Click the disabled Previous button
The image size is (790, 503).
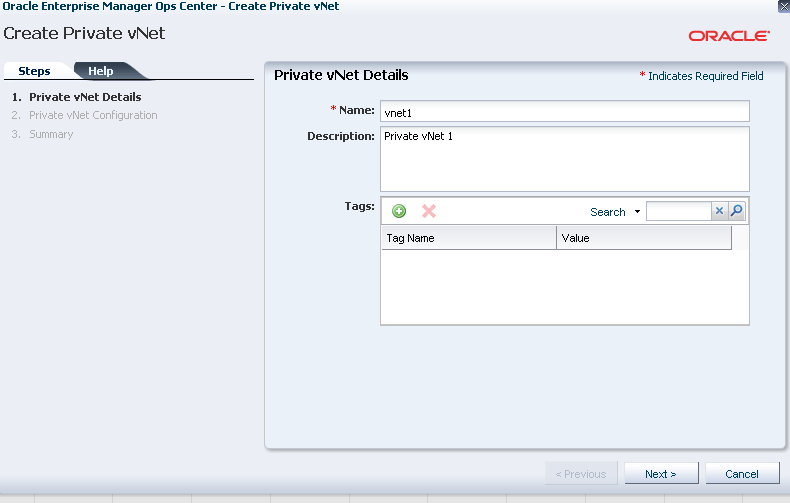pos(581,474)
